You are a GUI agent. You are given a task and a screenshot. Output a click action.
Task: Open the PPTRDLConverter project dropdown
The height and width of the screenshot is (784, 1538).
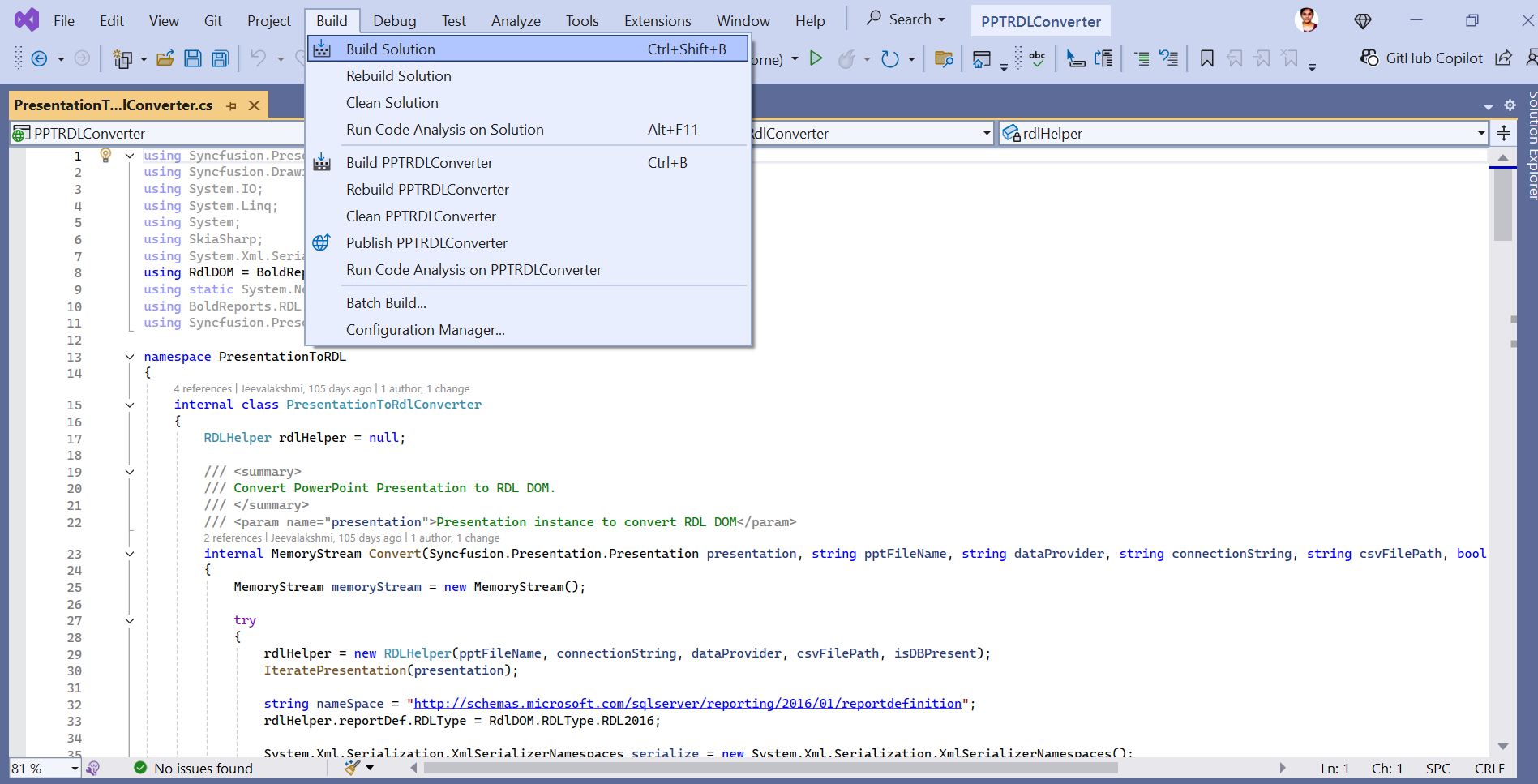pyautogui.click(x=156, y=133)
